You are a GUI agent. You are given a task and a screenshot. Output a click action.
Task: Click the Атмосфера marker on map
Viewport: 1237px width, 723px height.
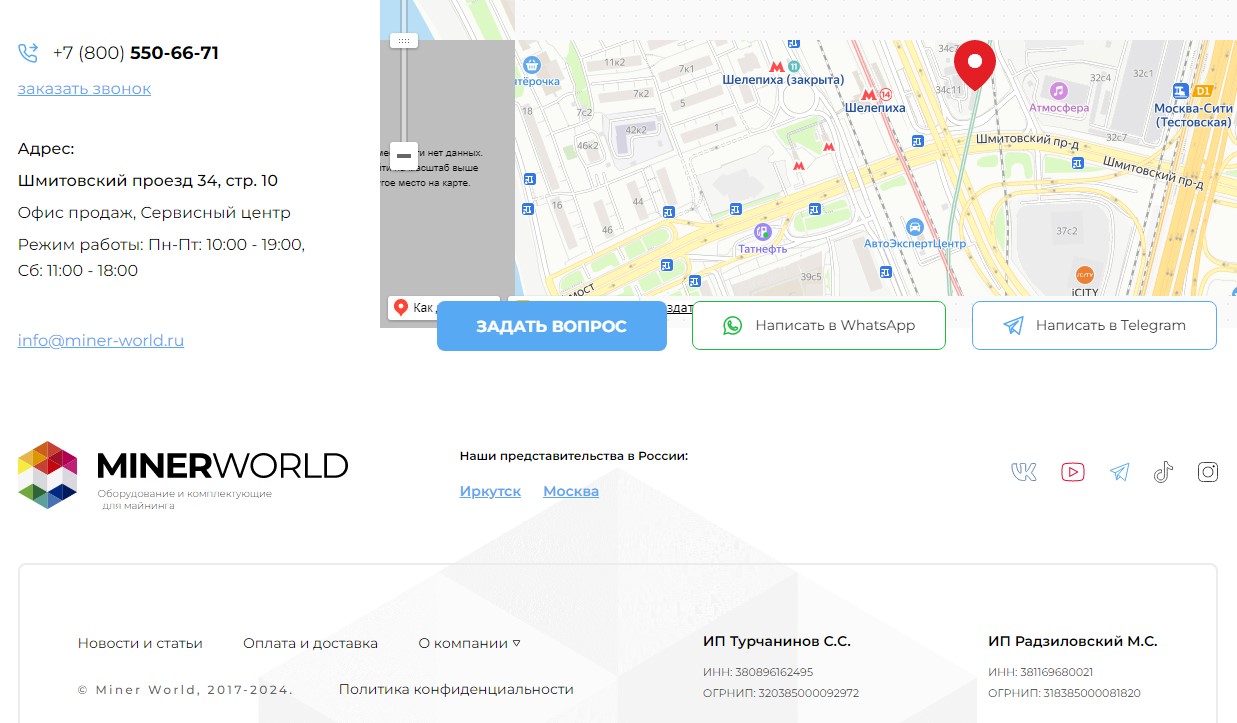1058,91
